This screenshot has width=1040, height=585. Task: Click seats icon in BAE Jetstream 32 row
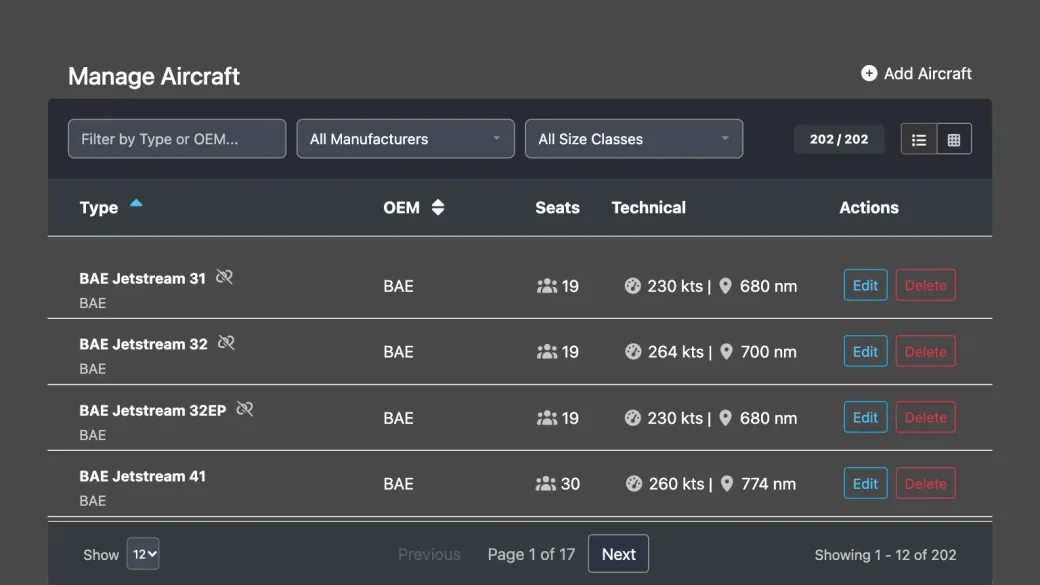(x=547, y=352)
